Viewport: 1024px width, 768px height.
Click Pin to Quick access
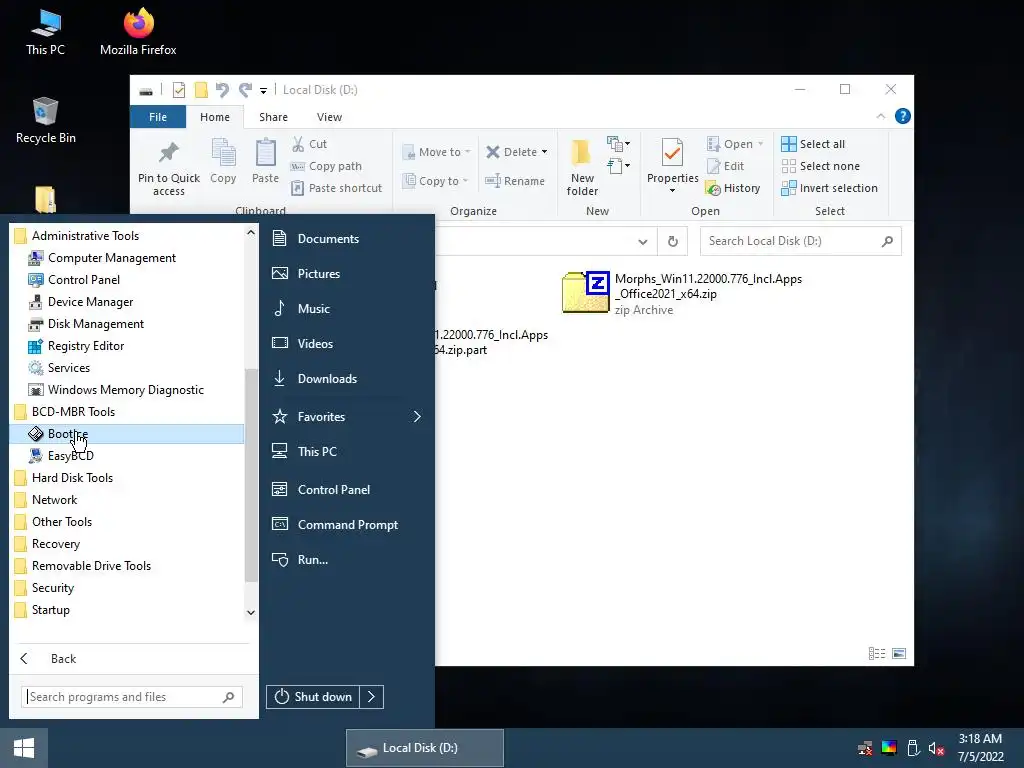[x=168, y=168]
